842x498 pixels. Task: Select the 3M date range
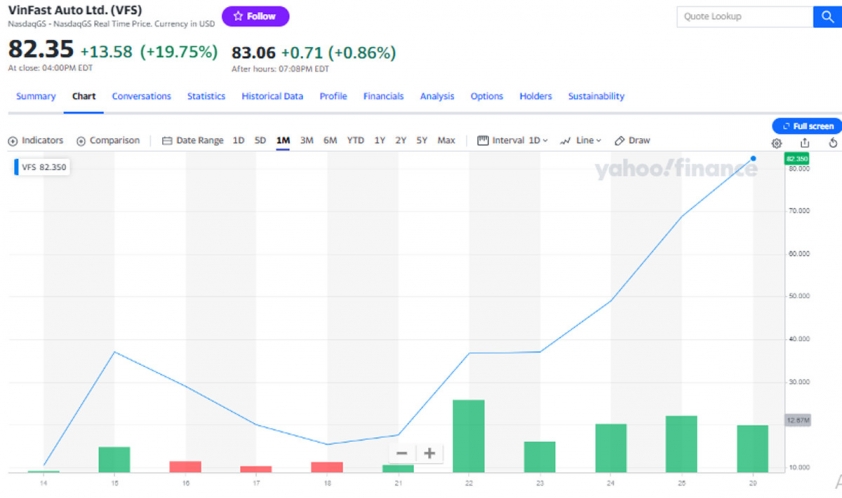pyautogui.click(x=307, y=140)
